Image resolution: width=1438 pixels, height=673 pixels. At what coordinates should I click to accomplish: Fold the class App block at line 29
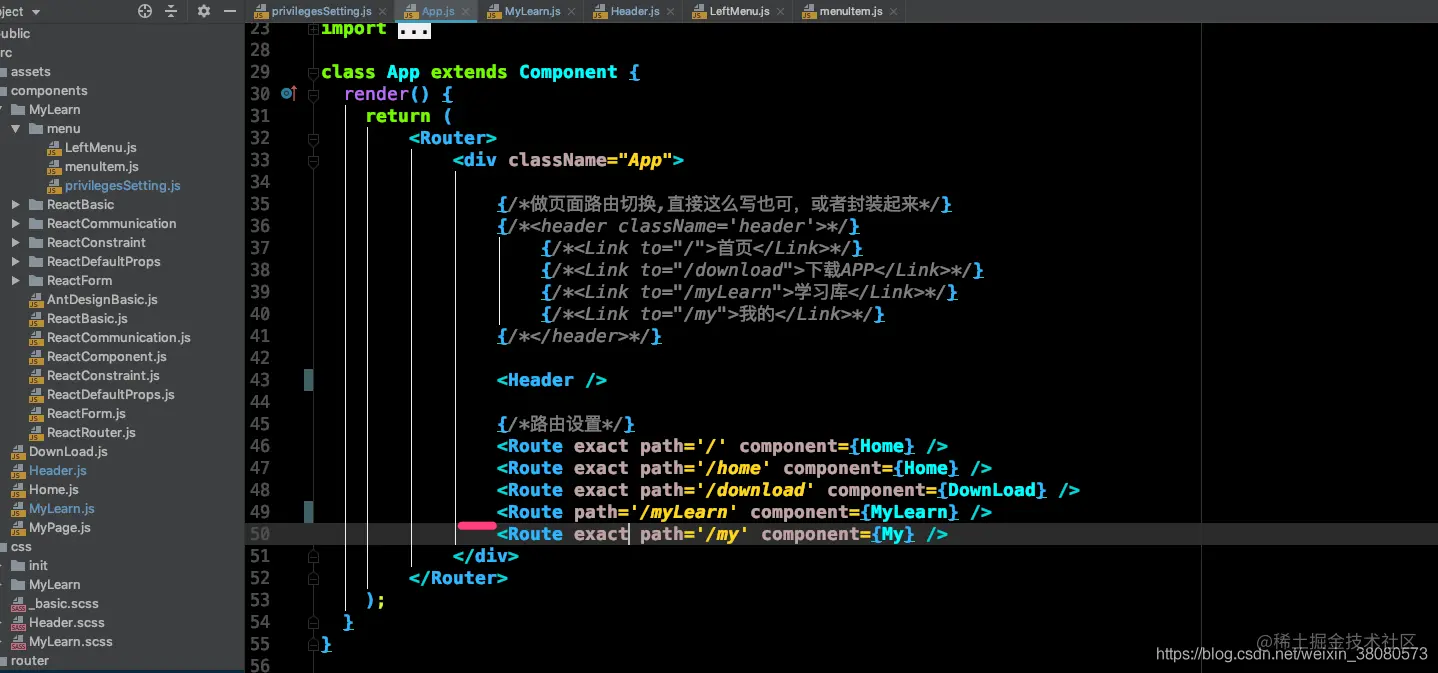(314, 72)
